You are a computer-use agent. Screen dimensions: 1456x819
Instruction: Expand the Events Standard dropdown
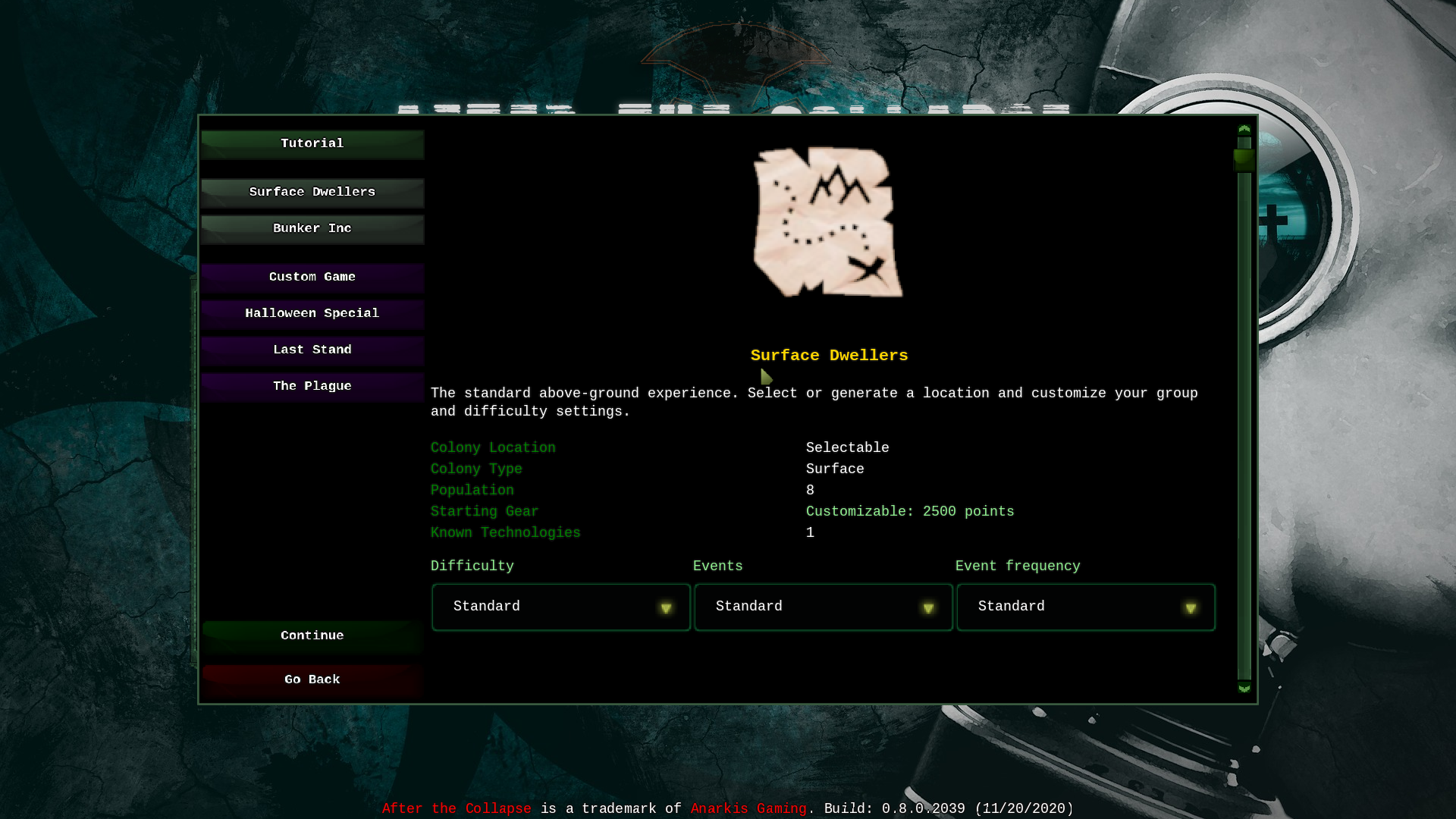(823, 607)
